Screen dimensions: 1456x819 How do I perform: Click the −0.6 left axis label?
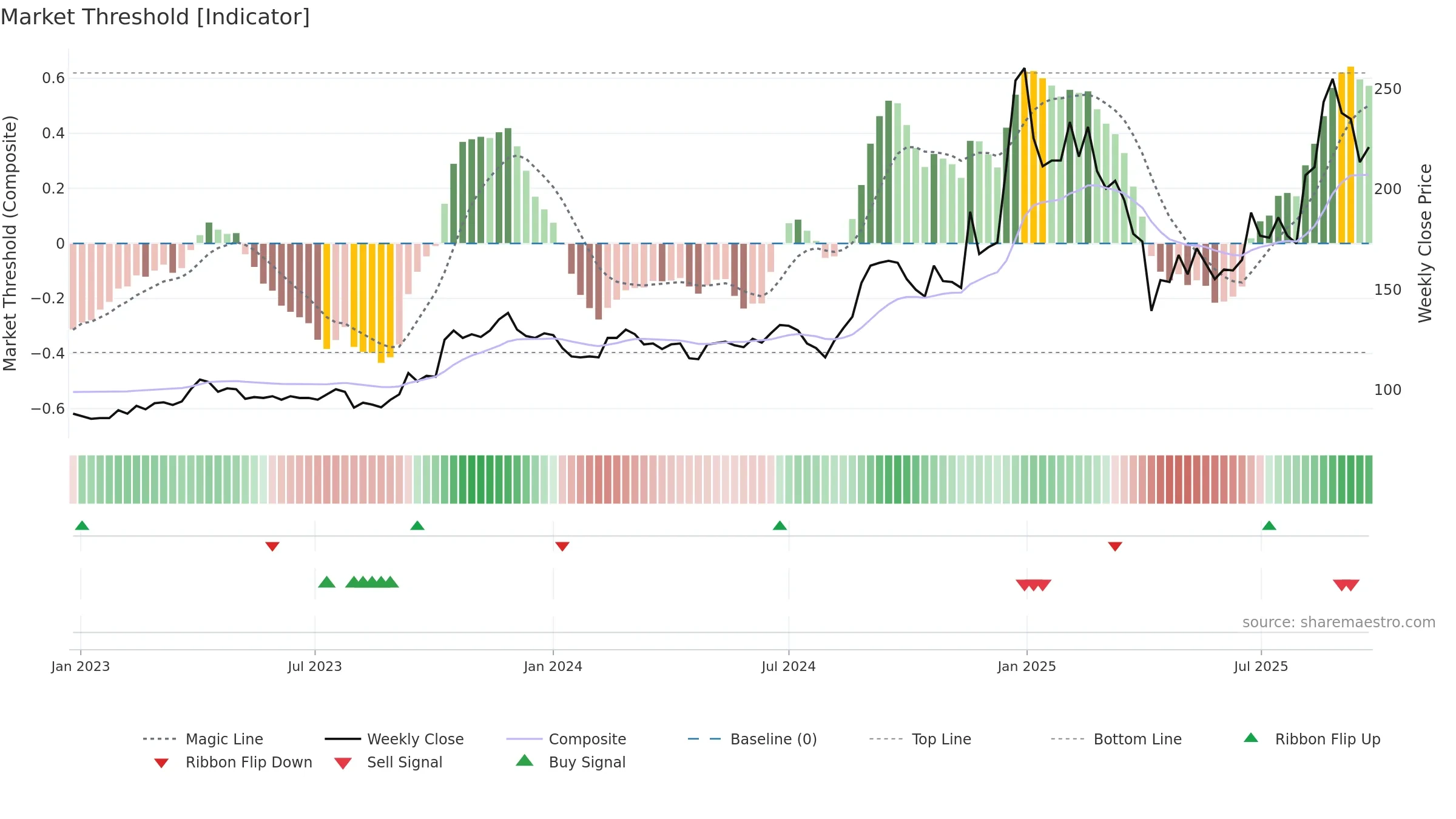[48, 409]
